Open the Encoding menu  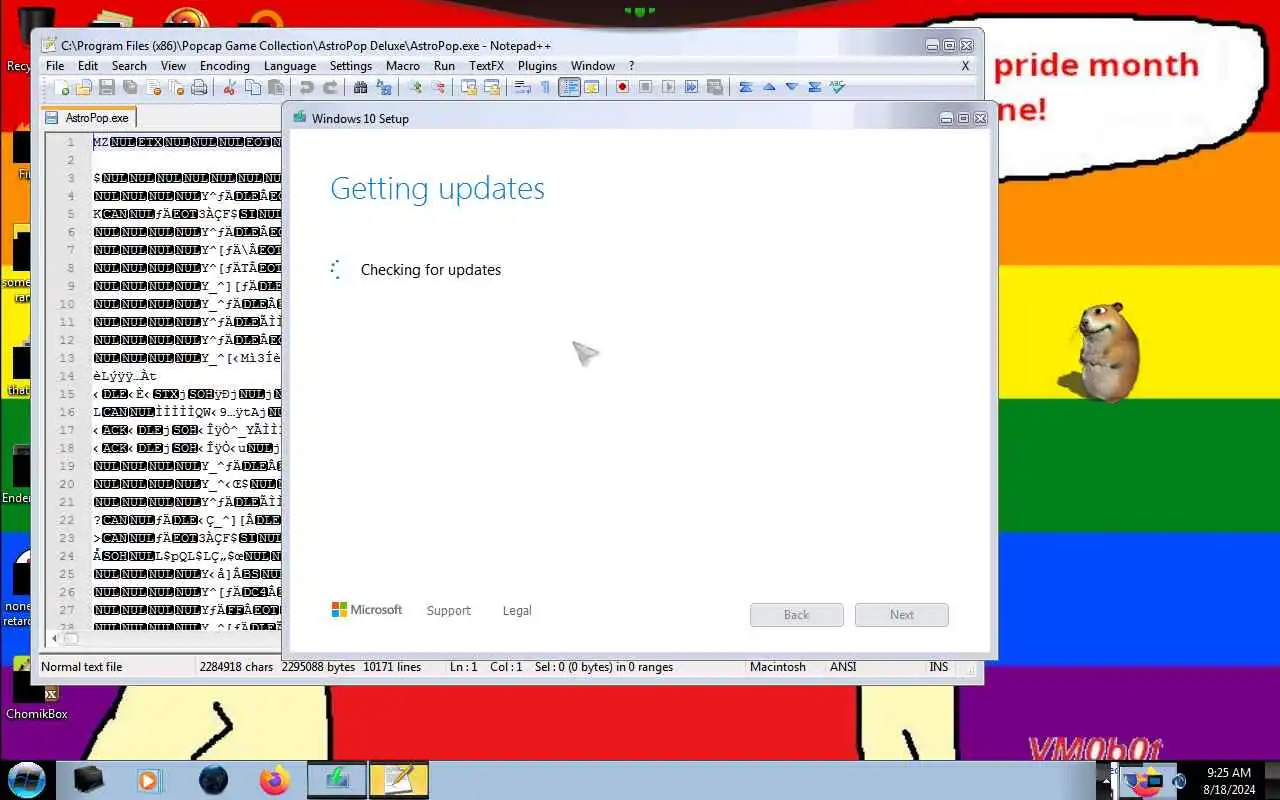tap(225, 66)
